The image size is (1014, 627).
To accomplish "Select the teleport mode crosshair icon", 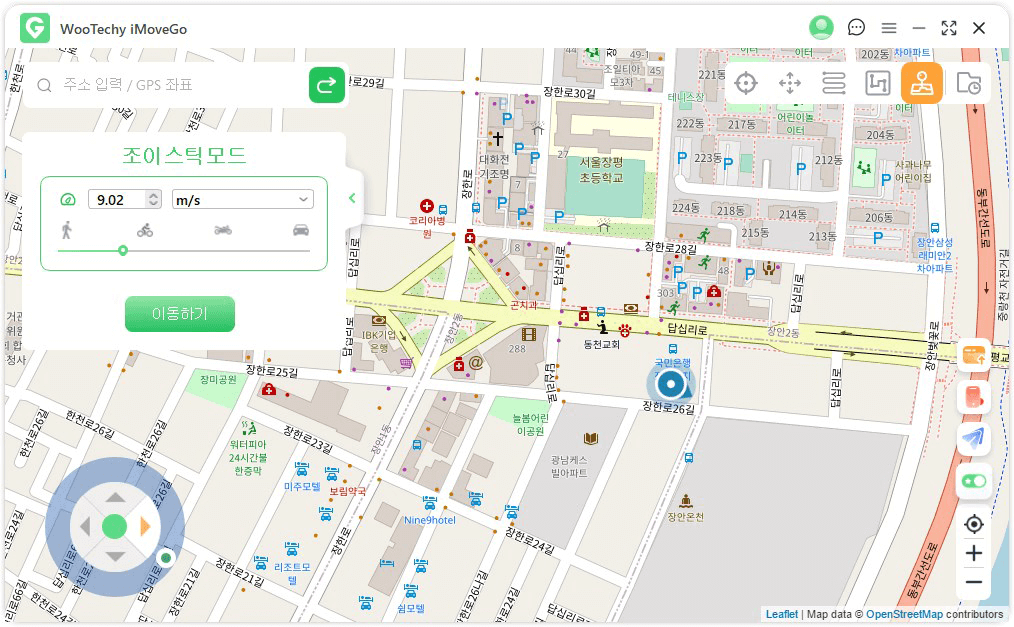I will [x=745, y=83].
